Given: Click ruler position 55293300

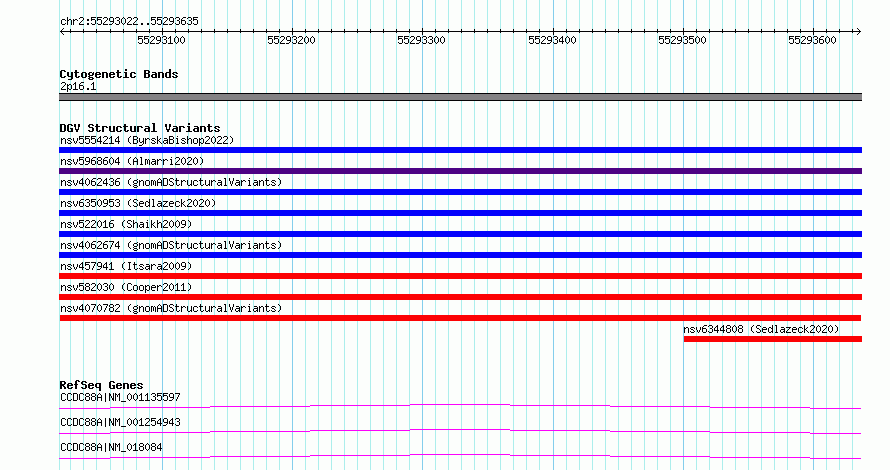Looking at the screenshot, I should coord(421,40).
